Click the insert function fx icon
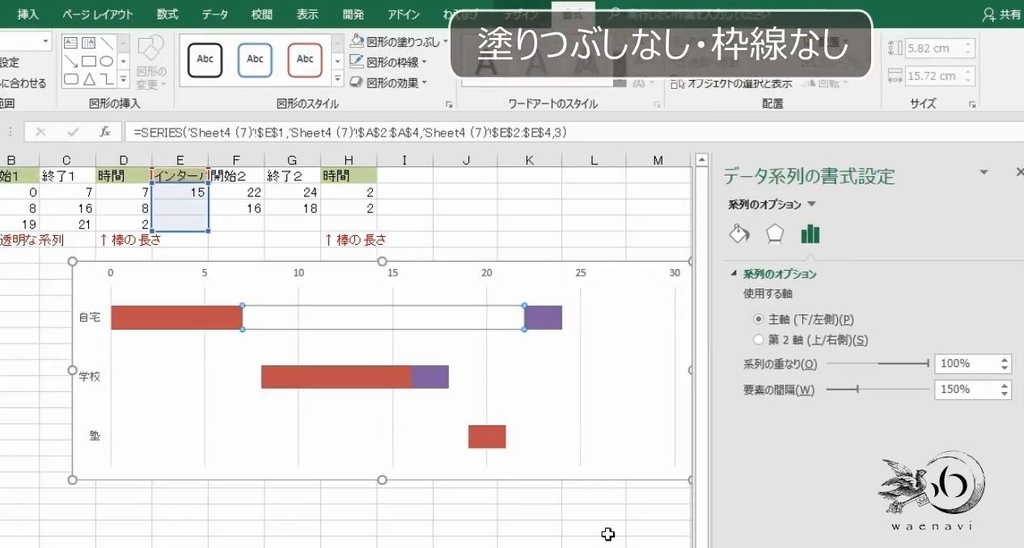 104,132
